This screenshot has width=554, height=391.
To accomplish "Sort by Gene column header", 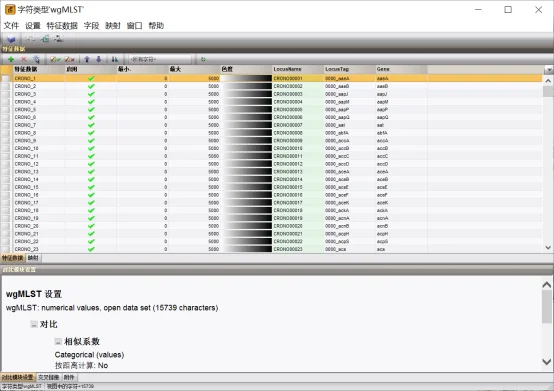I will pos(402,69).
